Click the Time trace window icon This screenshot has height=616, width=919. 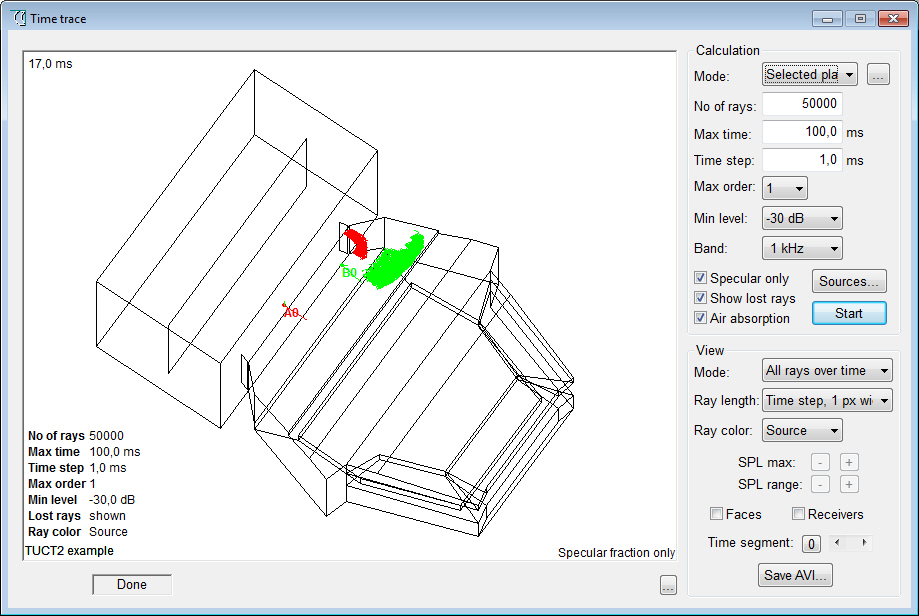click(x=19, y=18)
